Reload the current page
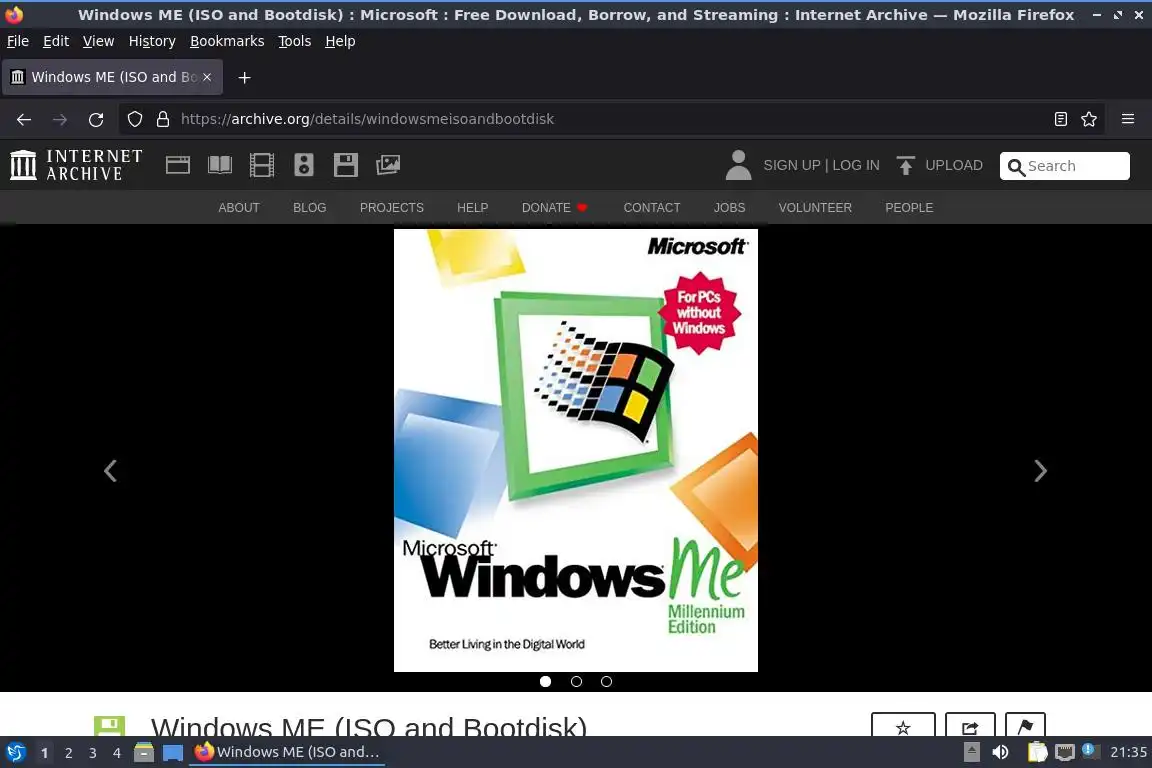Viewport: 1152px width, 768px height. (96, 119)
